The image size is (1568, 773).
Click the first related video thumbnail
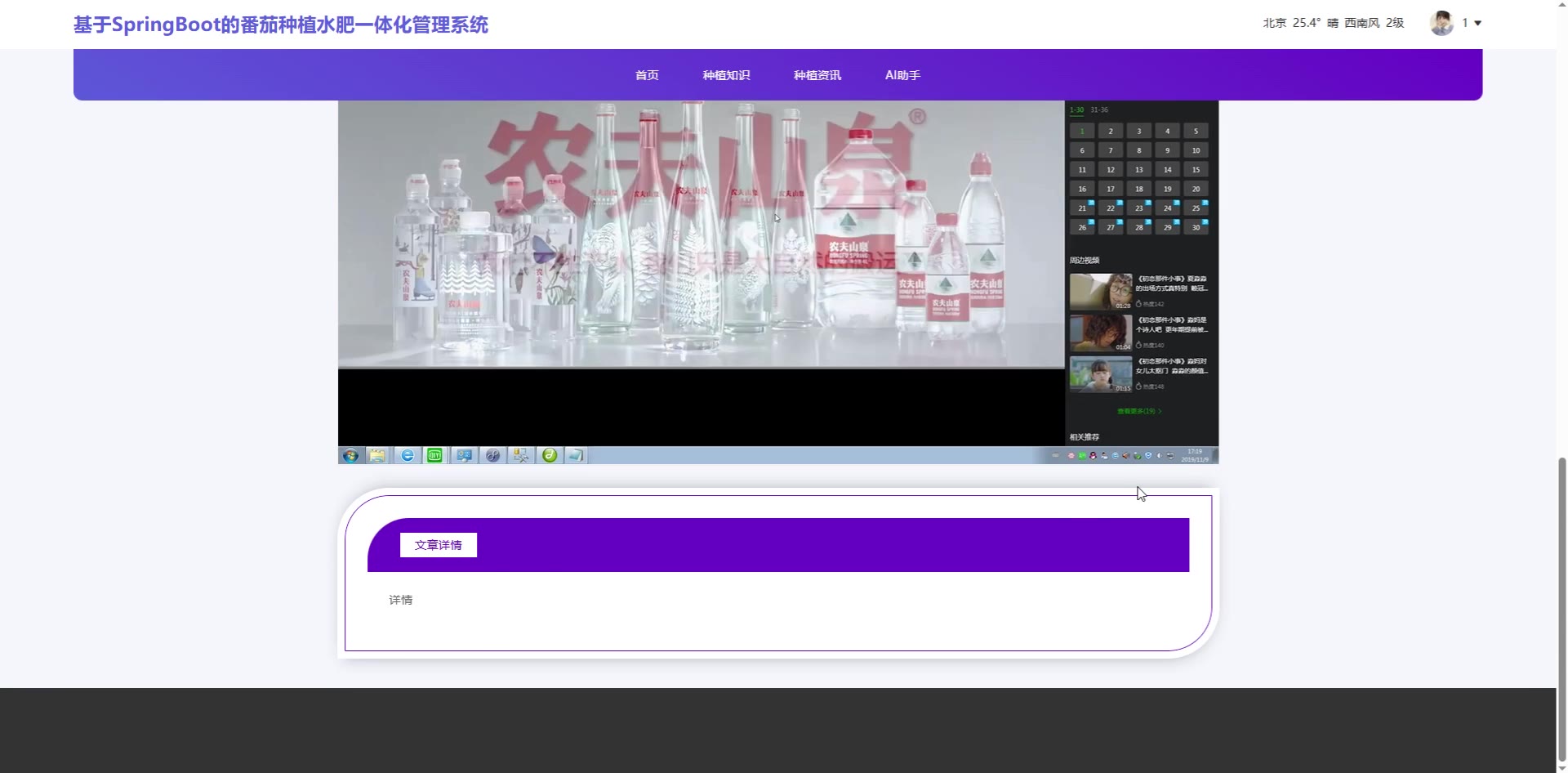click(x=1101, y=291)
